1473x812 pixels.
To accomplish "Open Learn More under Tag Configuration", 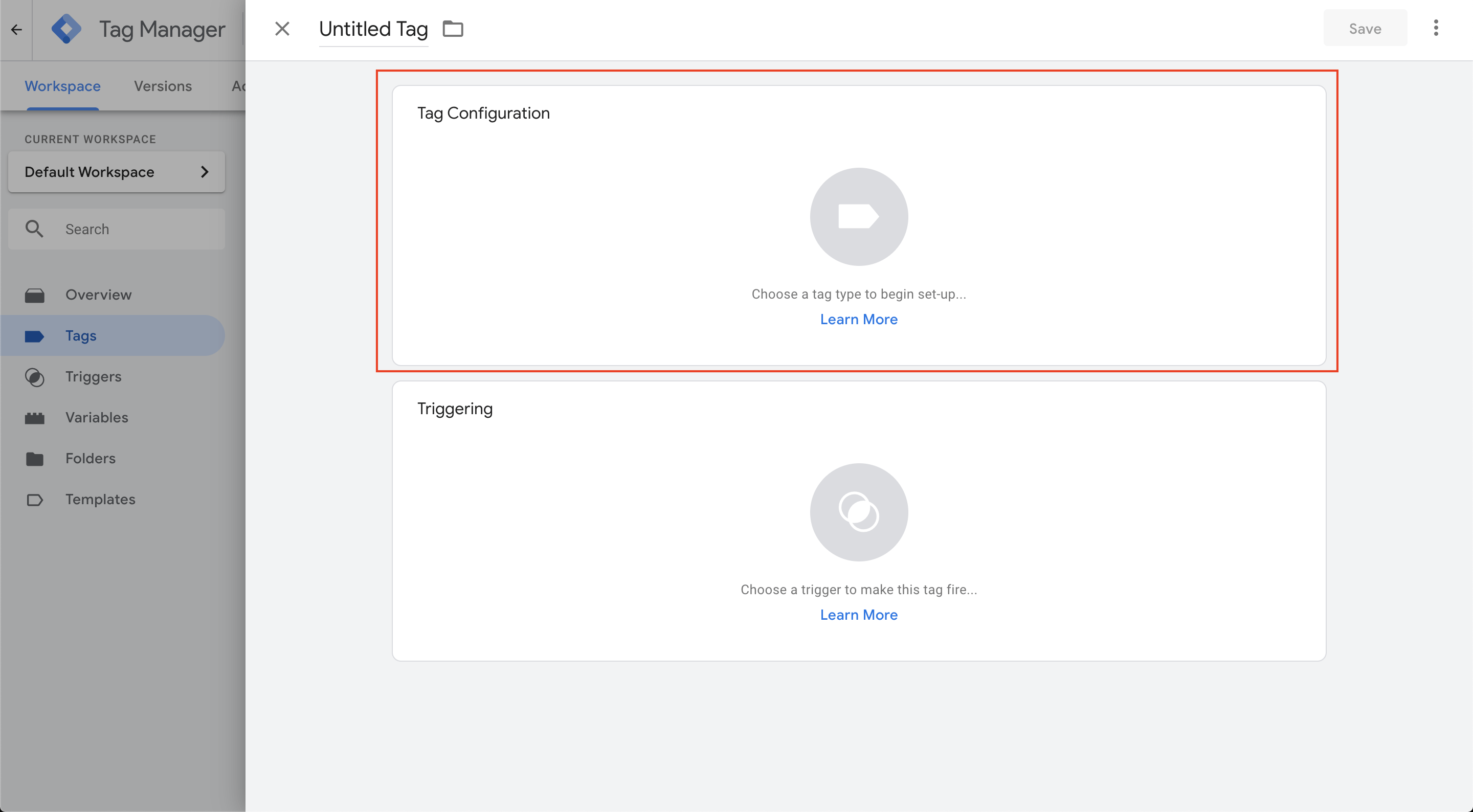I will 858,319.
